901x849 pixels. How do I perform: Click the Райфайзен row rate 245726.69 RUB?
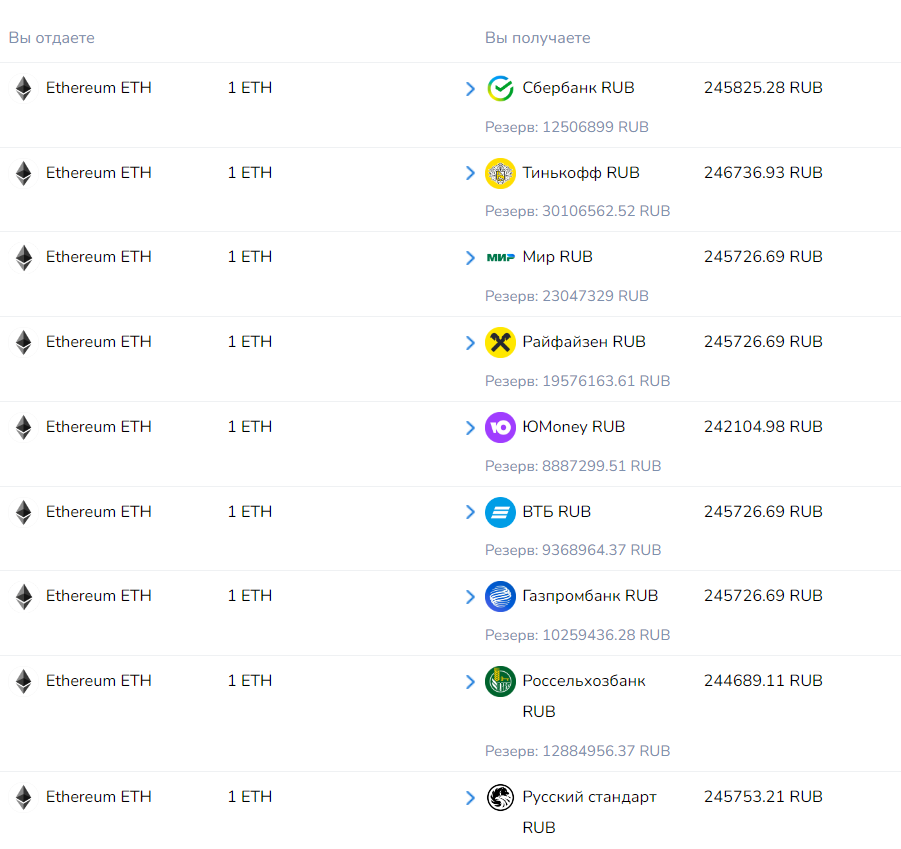(763, 342)
